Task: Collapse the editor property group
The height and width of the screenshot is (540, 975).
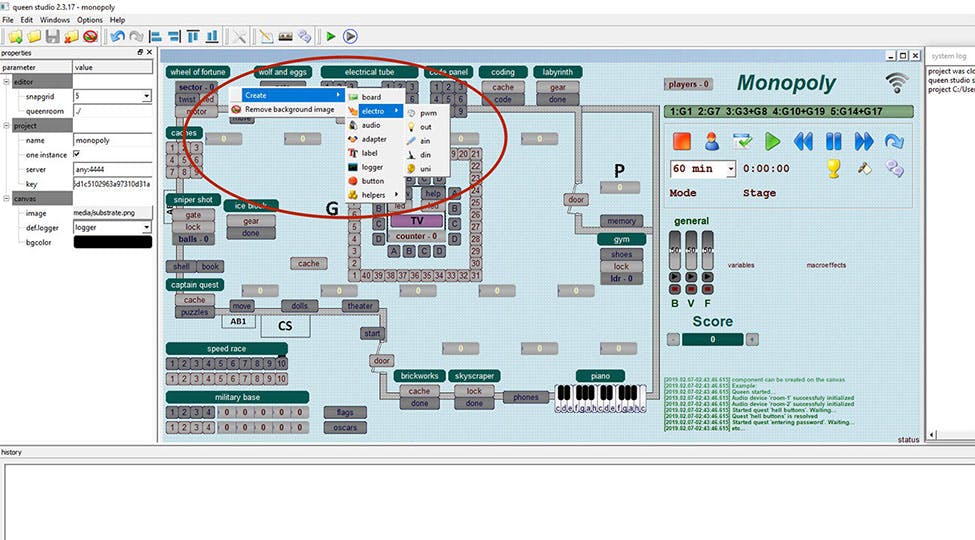Action: point(6,81)
